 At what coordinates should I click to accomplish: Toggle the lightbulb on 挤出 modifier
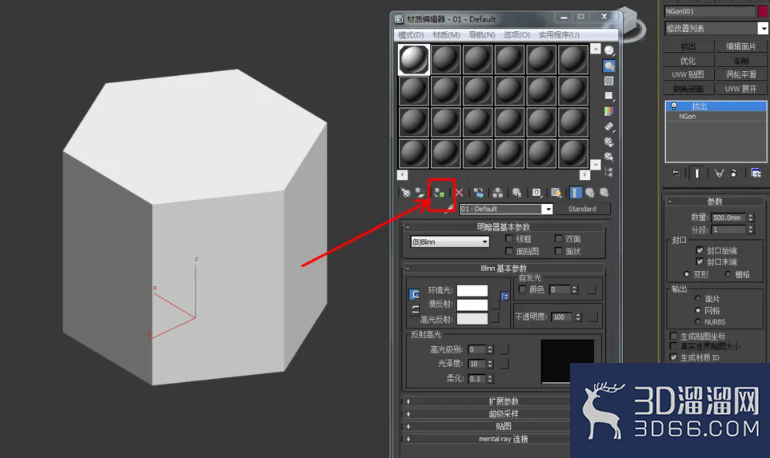(x=674, y=106)
